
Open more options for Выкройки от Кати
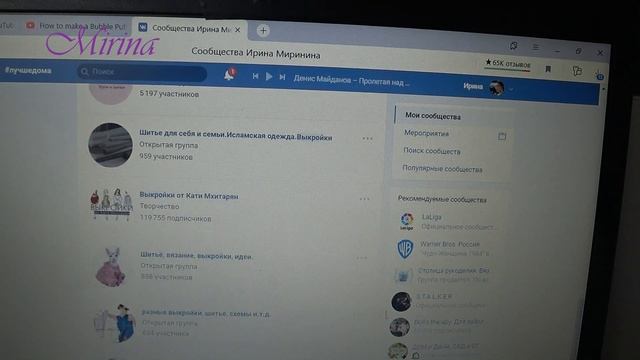tap(364, 199)
